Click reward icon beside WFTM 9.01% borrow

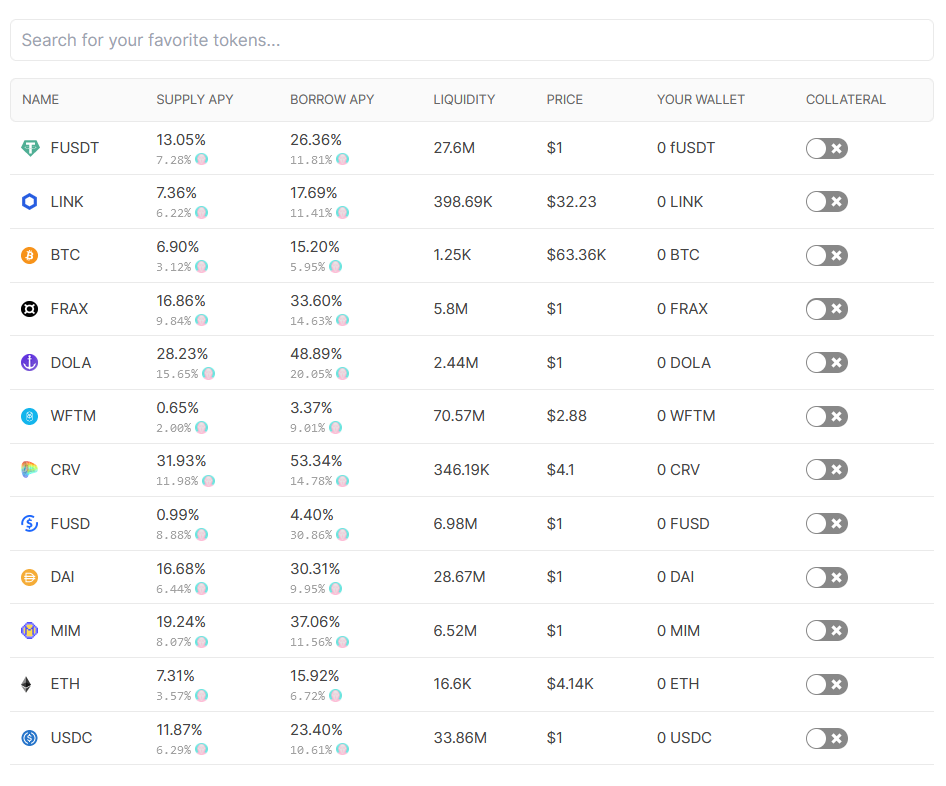coord(336,427)
